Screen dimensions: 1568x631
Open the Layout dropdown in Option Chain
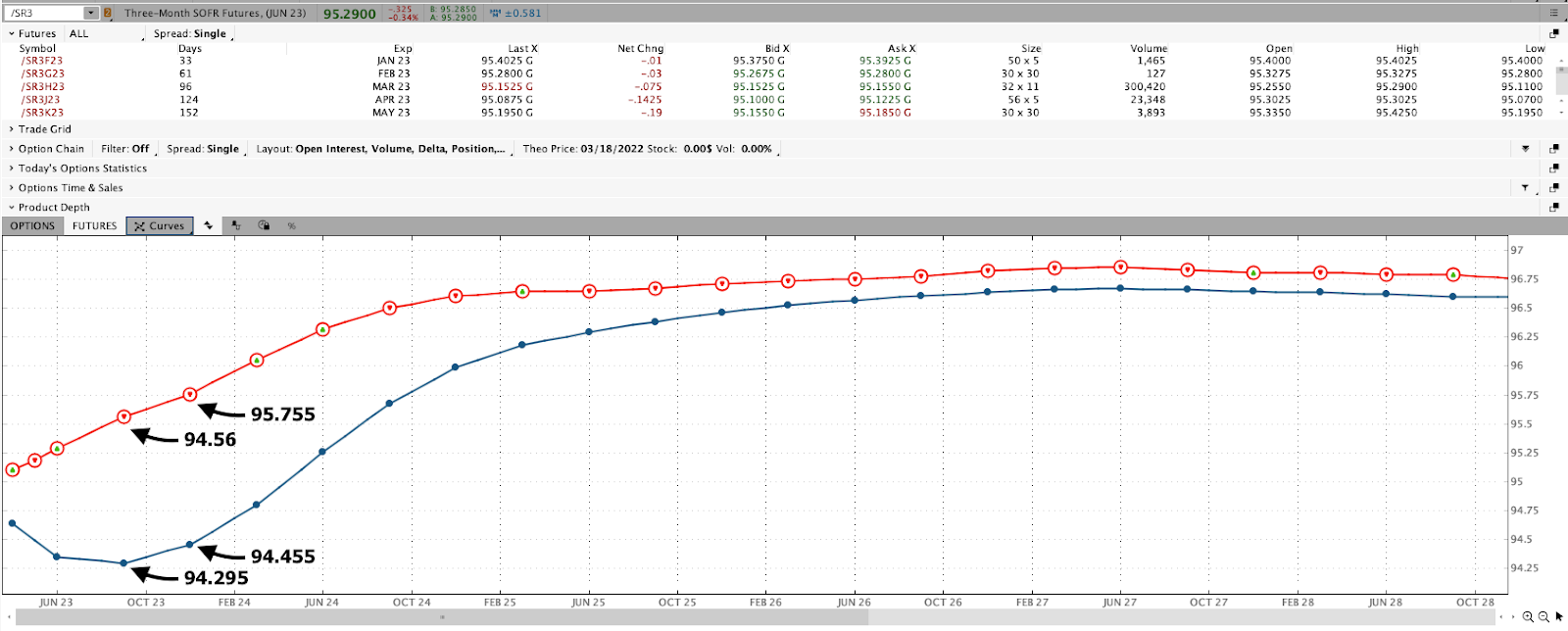tap(382, 149)
